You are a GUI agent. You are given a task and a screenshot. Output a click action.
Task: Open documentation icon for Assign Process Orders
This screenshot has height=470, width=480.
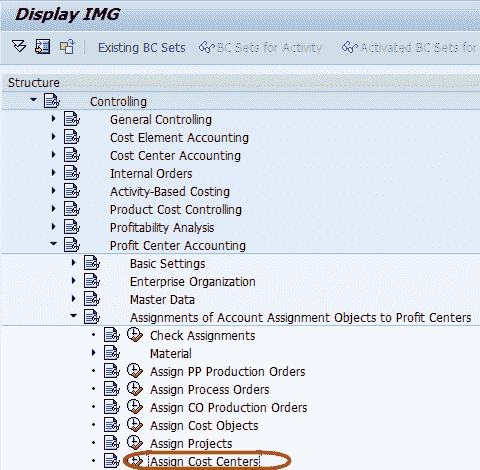point(112,389)
